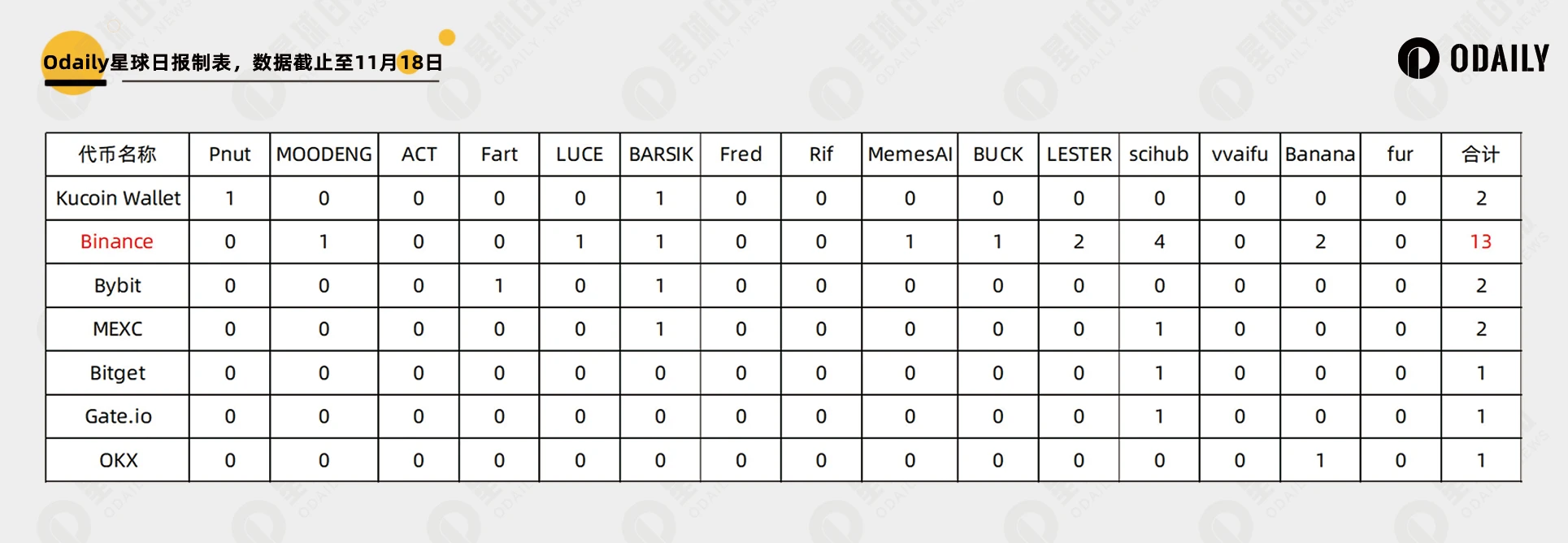Click the small orange dot above the title
1568x543 pixels.
(446, 37)
